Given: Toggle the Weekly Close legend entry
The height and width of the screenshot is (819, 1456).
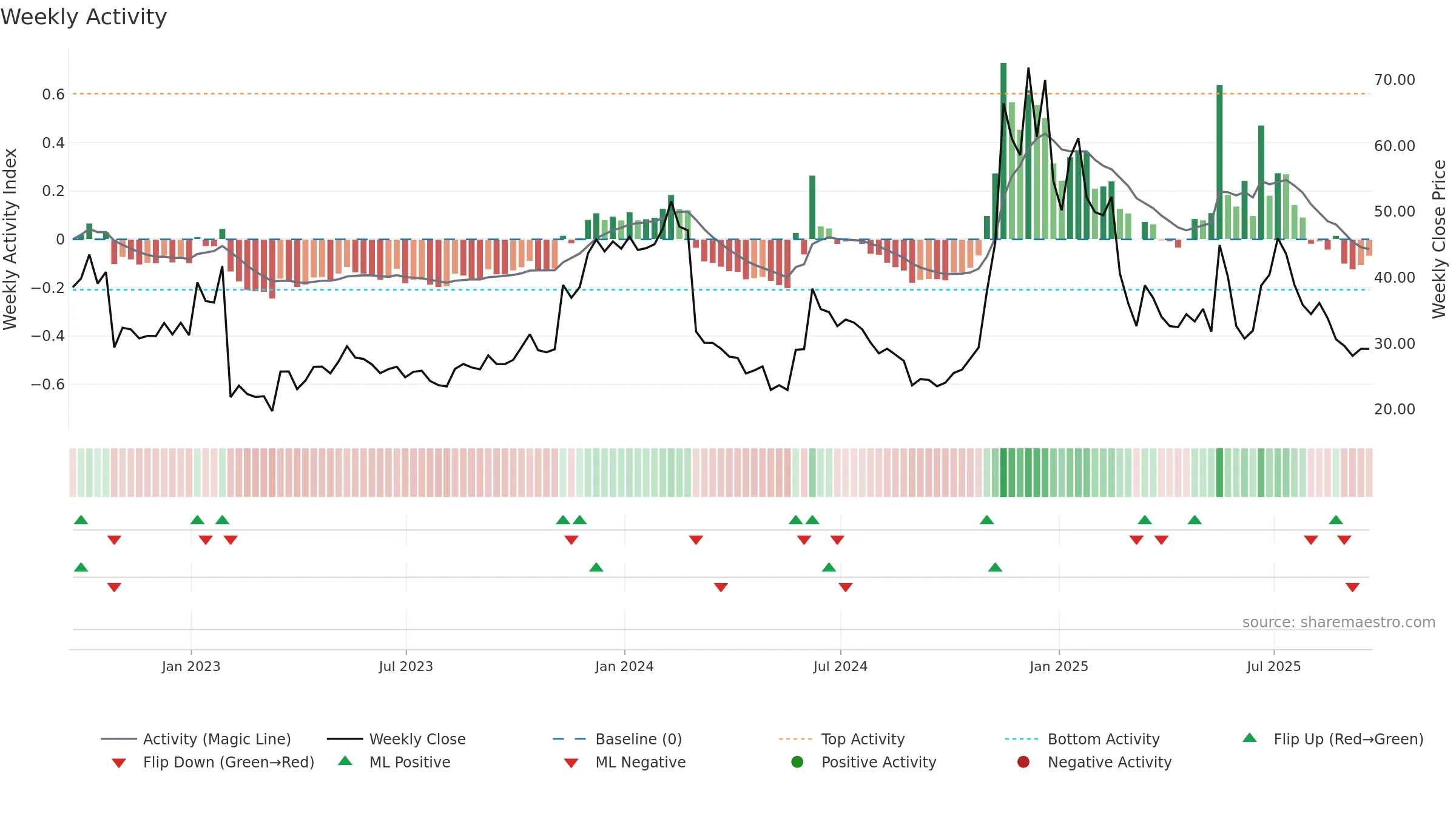Looking at the screenshot, I should pos(396,739).
